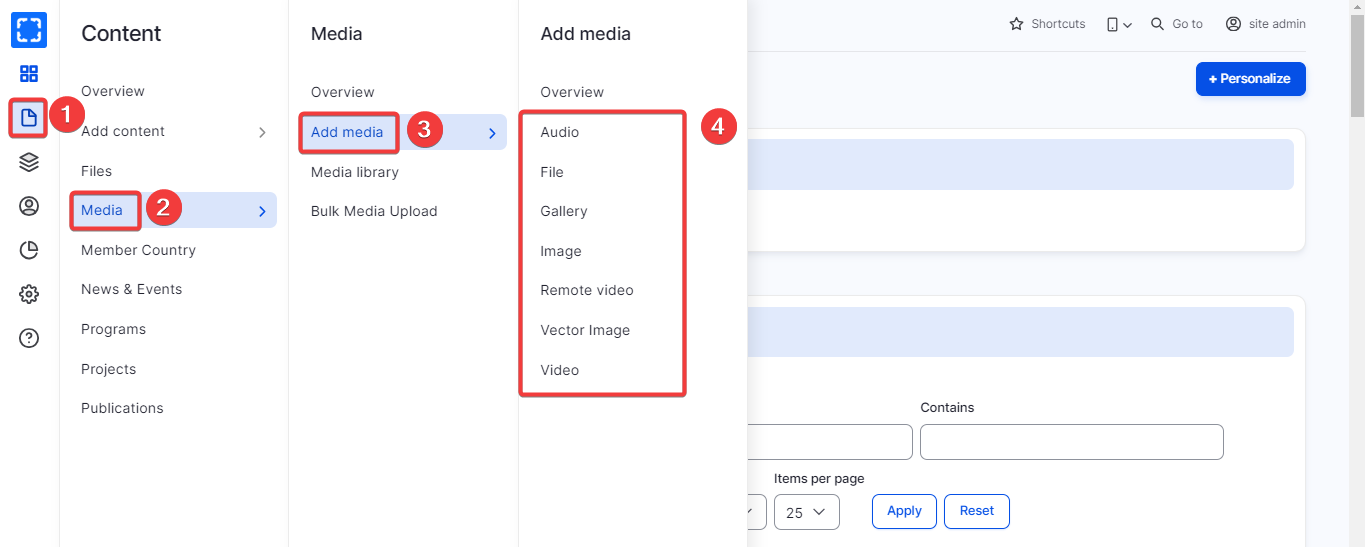Click the stacked layers Structure icon
Image resolution: width=1365 pixels, height=547 pixels.
click(29, 162)
